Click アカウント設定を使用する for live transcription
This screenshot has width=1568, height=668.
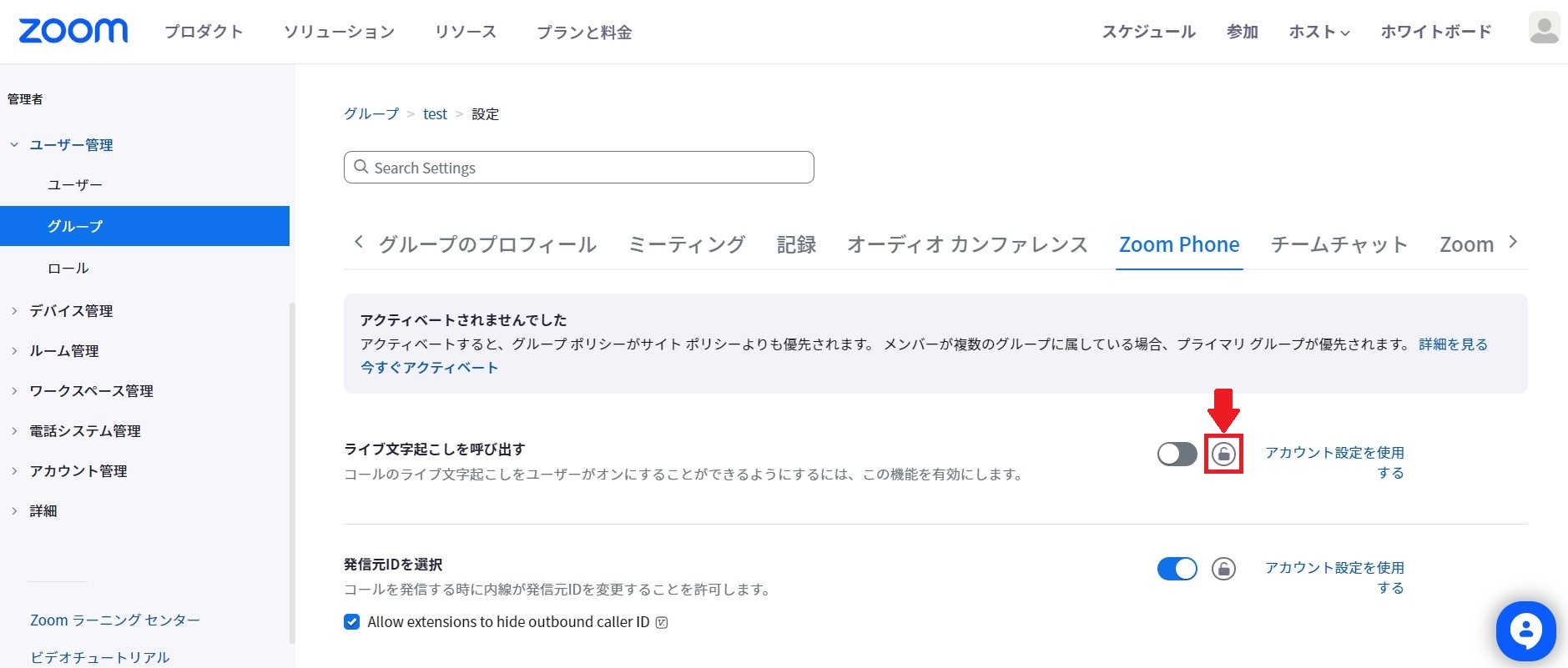pyautogui.click(x=1334, y=463)
